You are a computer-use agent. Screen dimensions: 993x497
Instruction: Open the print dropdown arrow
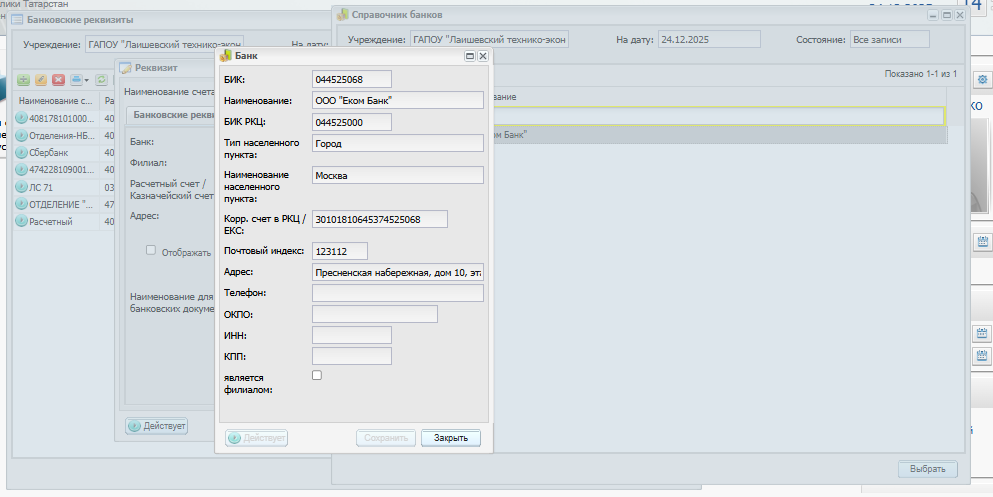point(86,80)
